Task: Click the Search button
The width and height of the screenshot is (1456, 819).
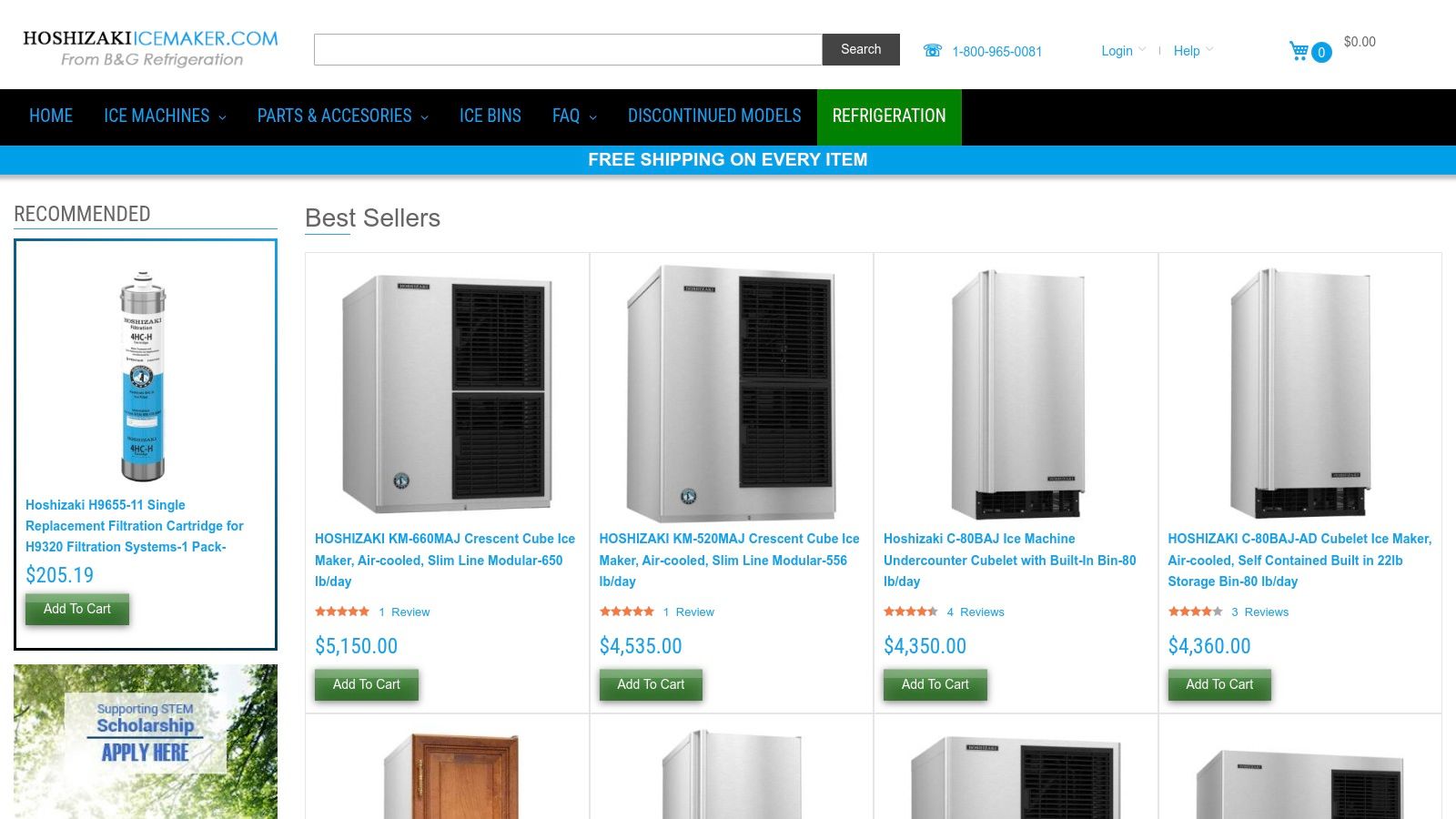Action: tap(861, 49)
